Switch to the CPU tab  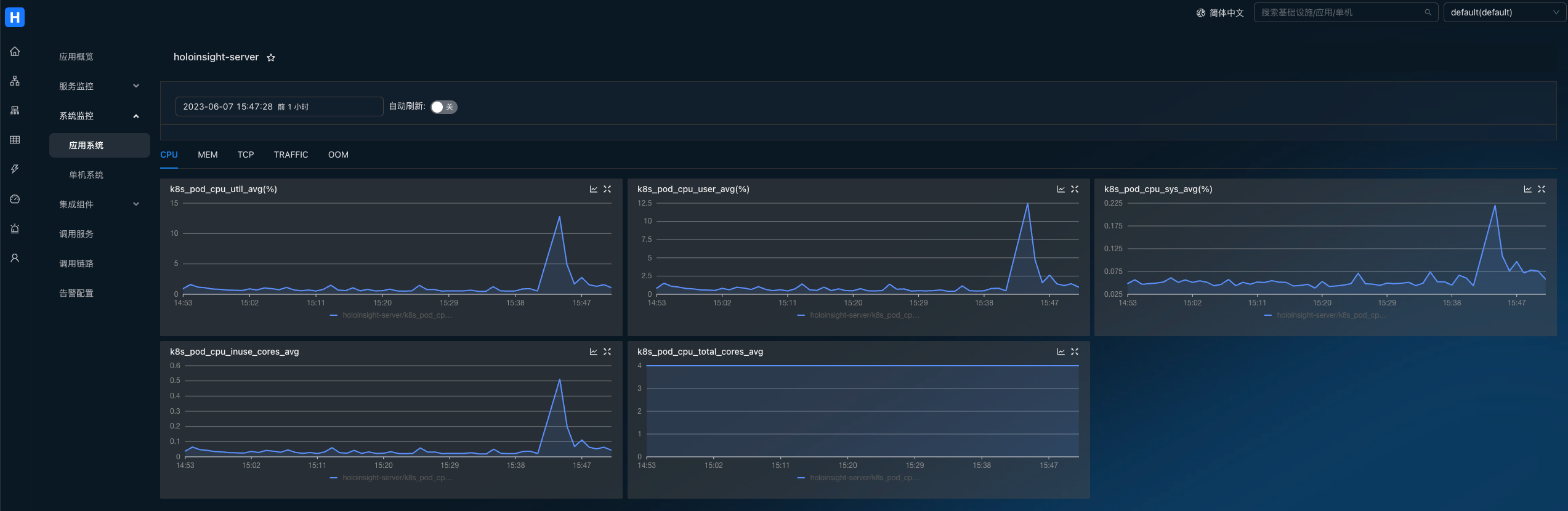point(169,155)
